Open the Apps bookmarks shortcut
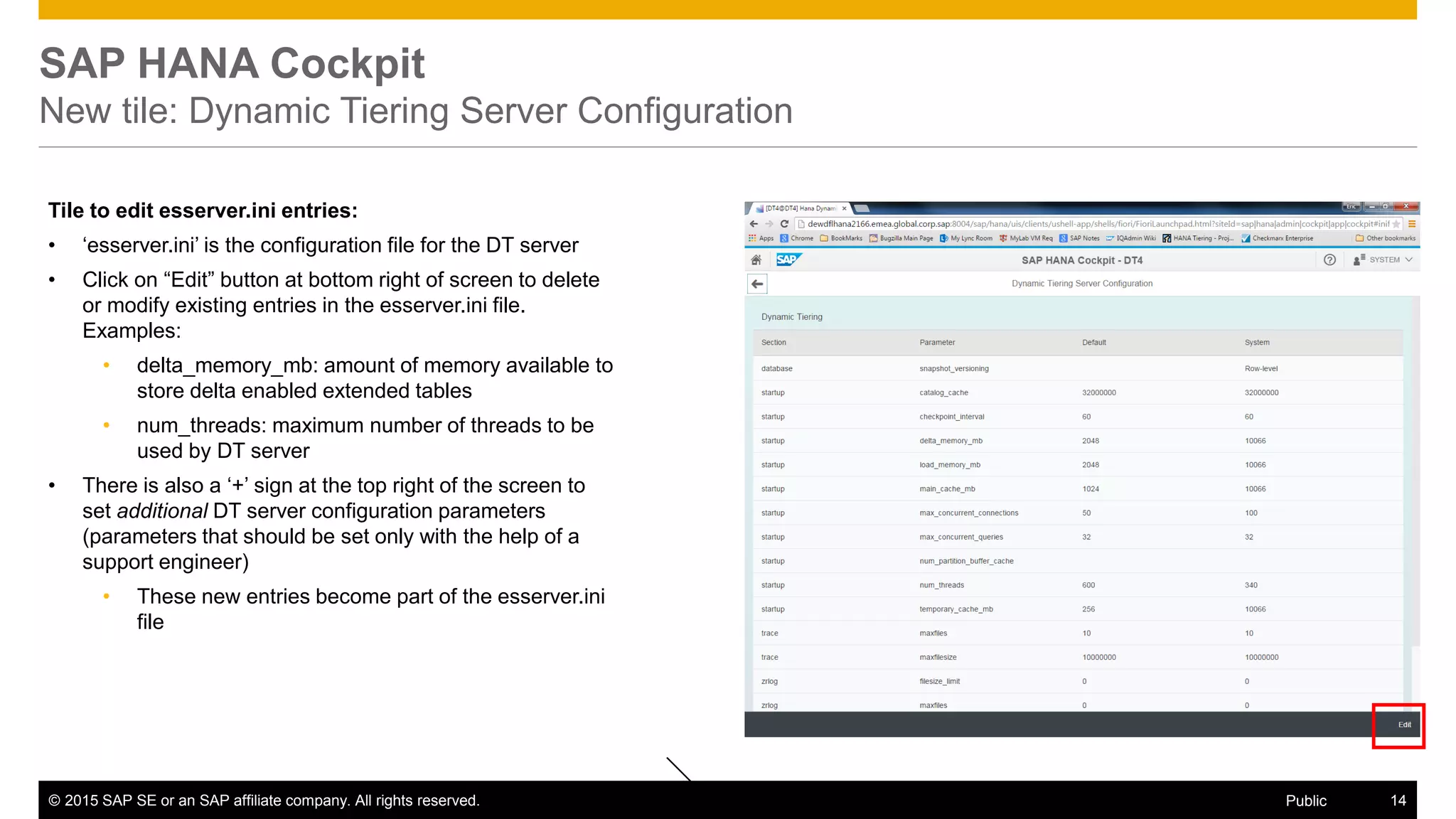This screenshot has height=819, width=1456. click(x=761, y=238)
